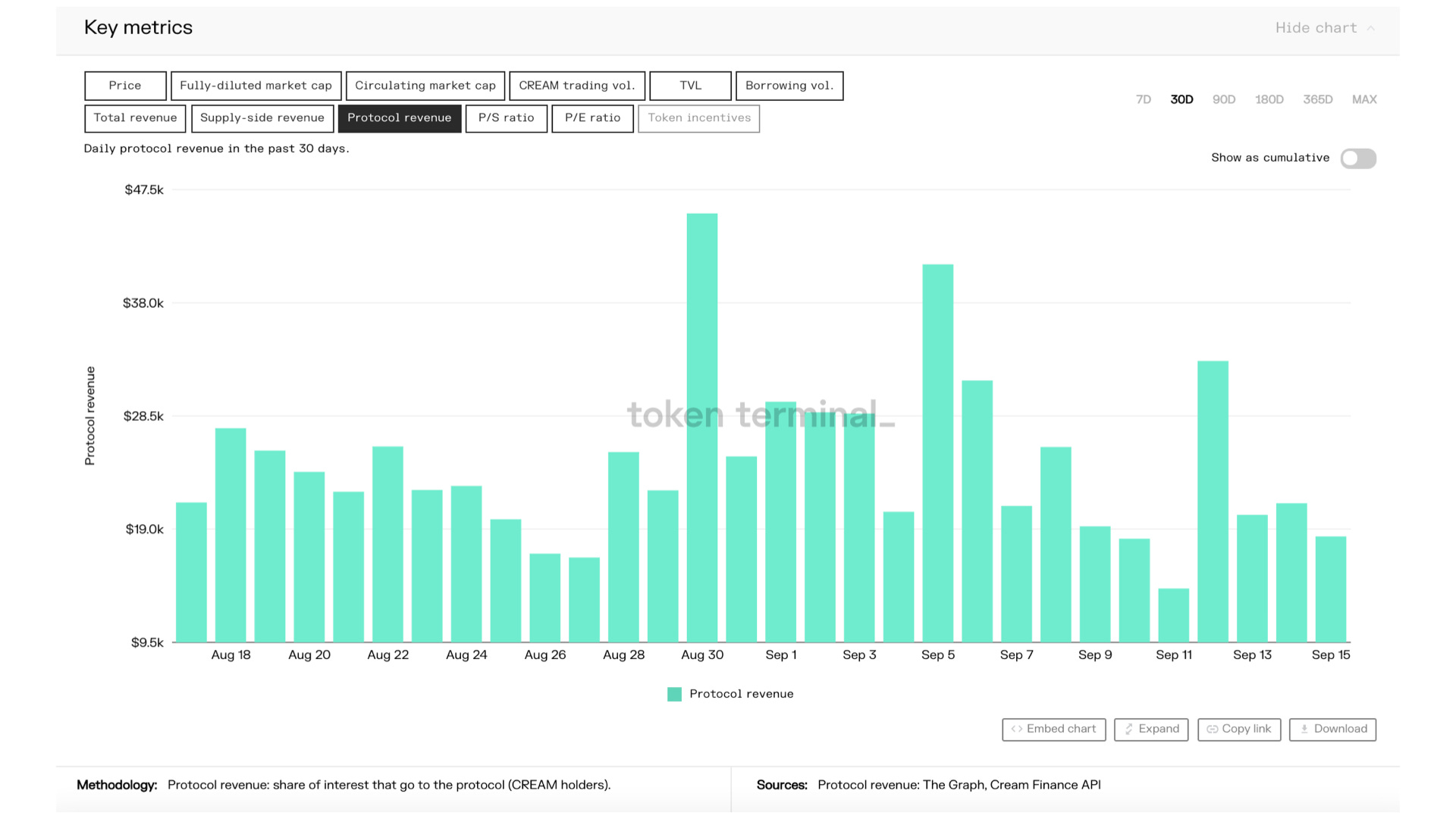Click the Protocol revenue legend swatch
Viewport: 1456px width, 819px height.
pyautogui.click(x=674, y=694)
